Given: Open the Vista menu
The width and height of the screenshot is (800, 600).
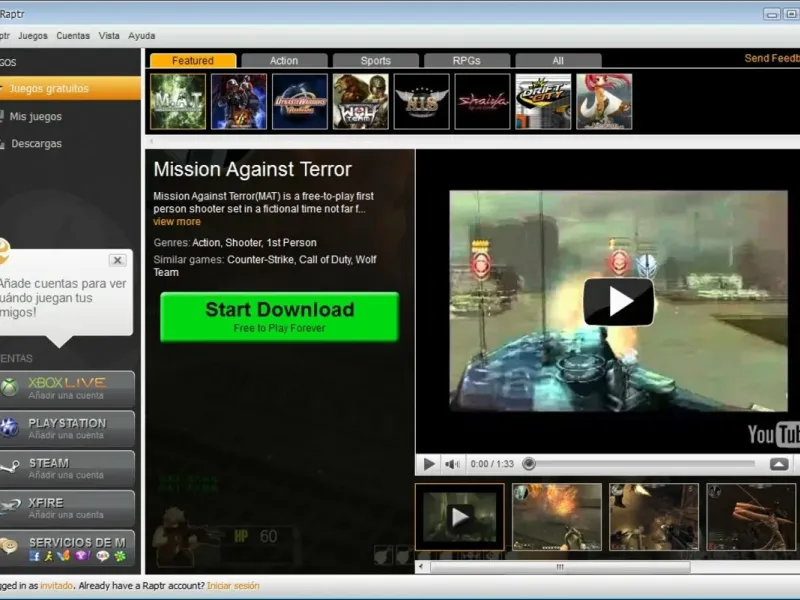Looking at the screenshot, I should click(x=109, y=36).
